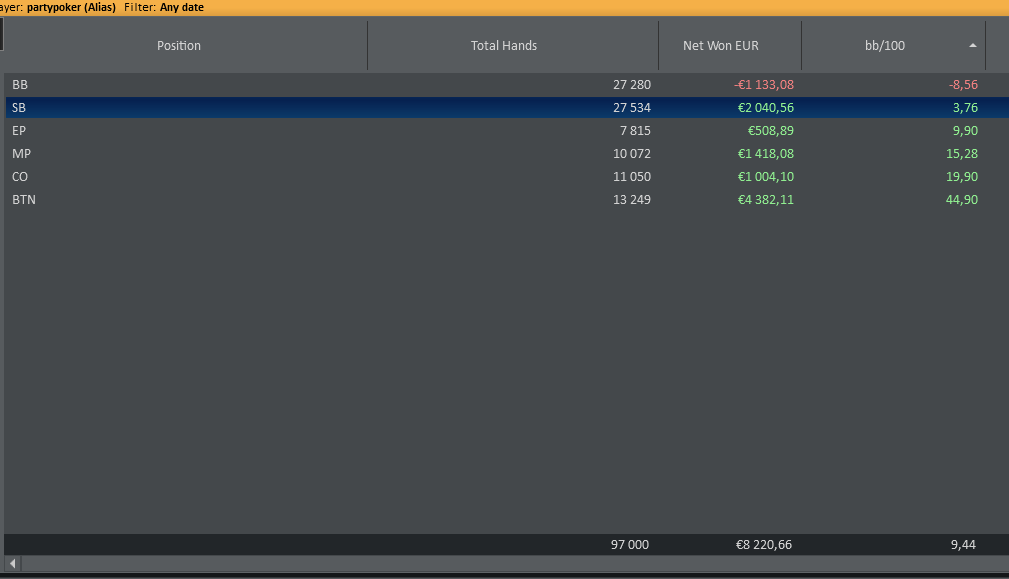The image size is (1009, 579).
Task: Click the partypoker (Alias) player label
Action: (x=71, y=8)
